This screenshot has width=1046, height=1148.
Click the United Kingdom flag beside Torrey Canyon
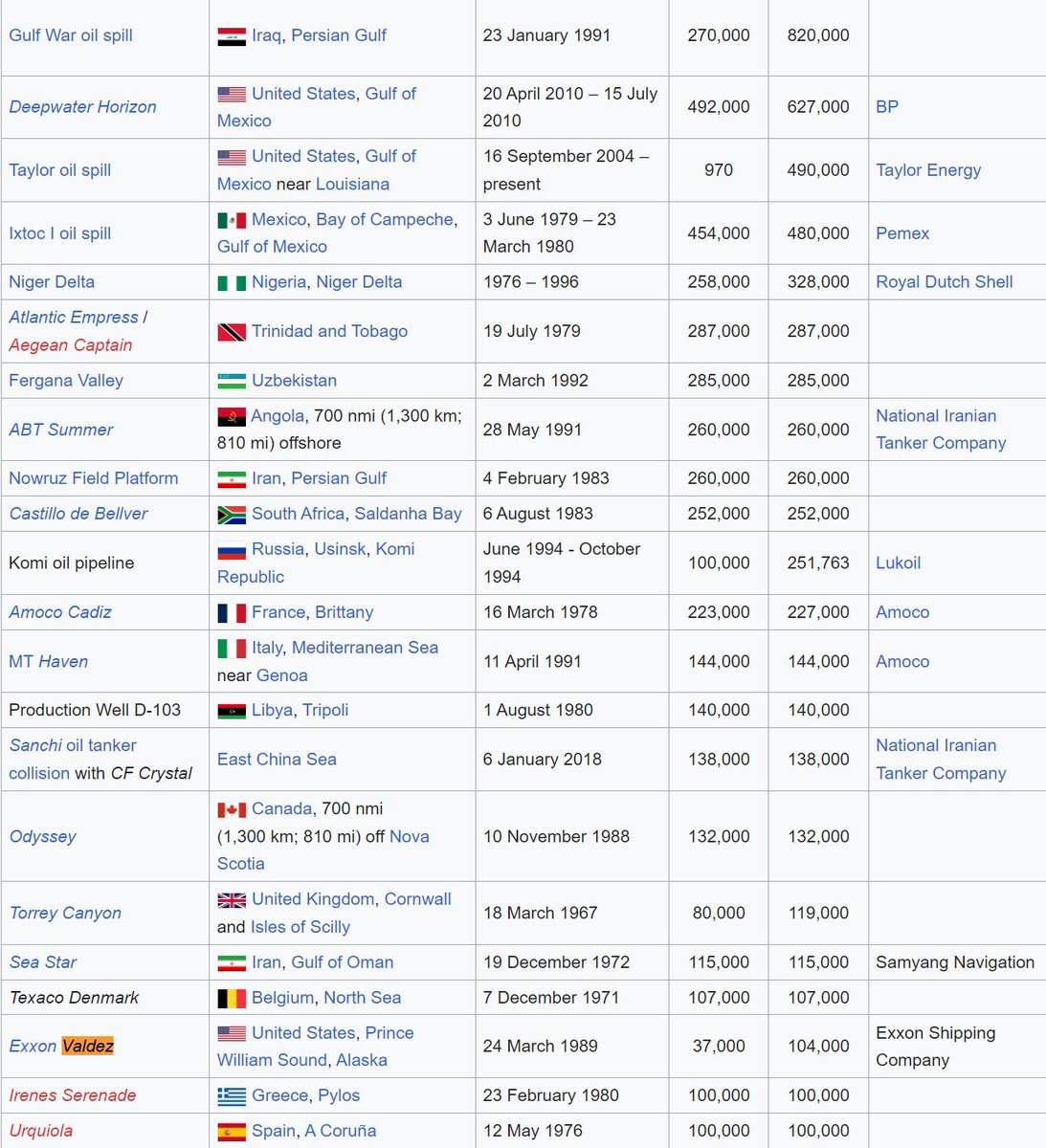click(230, 899)
